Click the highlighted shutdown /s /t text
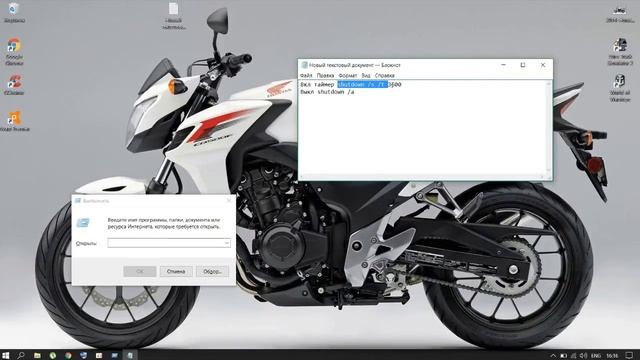Image resolution: width=640 pixels, height=360 pixels. 362,84
